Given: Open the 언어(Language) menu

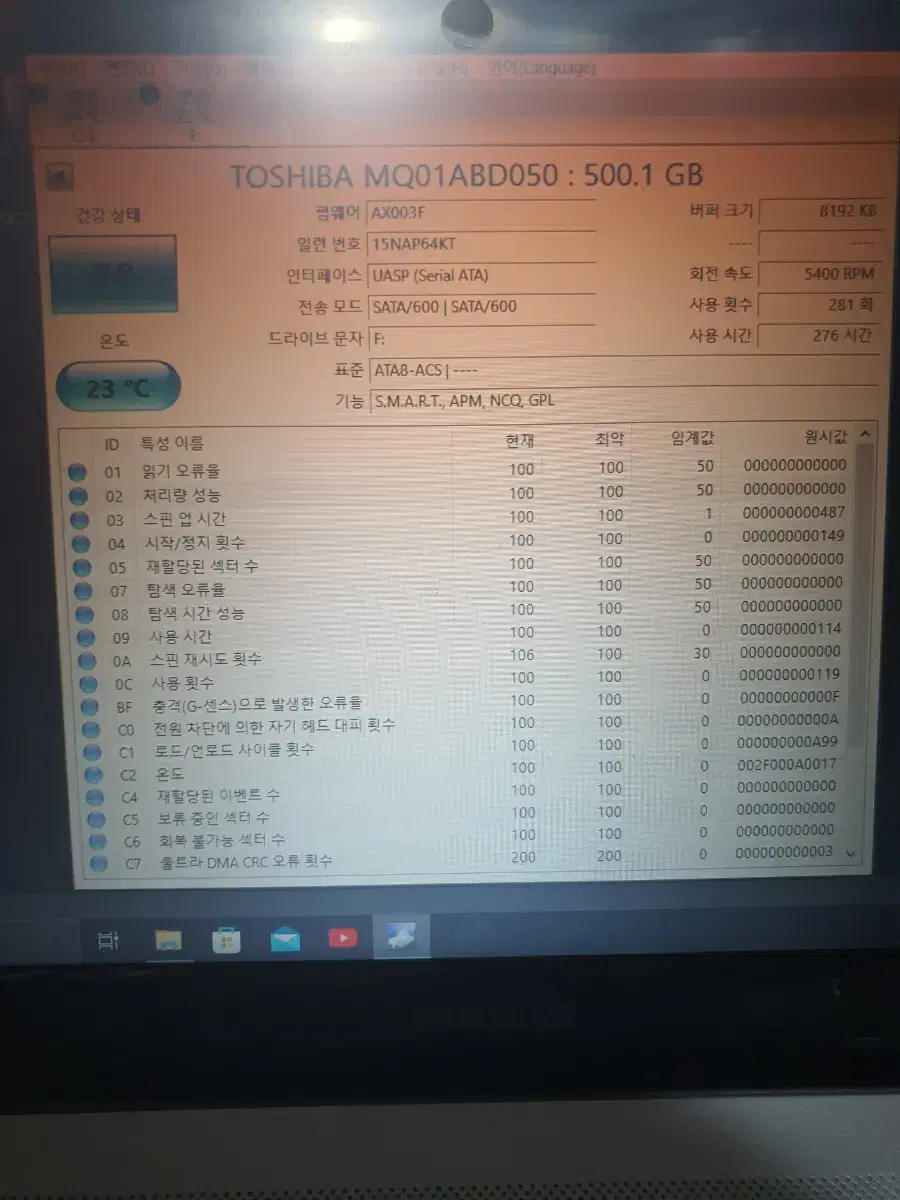Looking at the screenshot, I should coord(541,68).
